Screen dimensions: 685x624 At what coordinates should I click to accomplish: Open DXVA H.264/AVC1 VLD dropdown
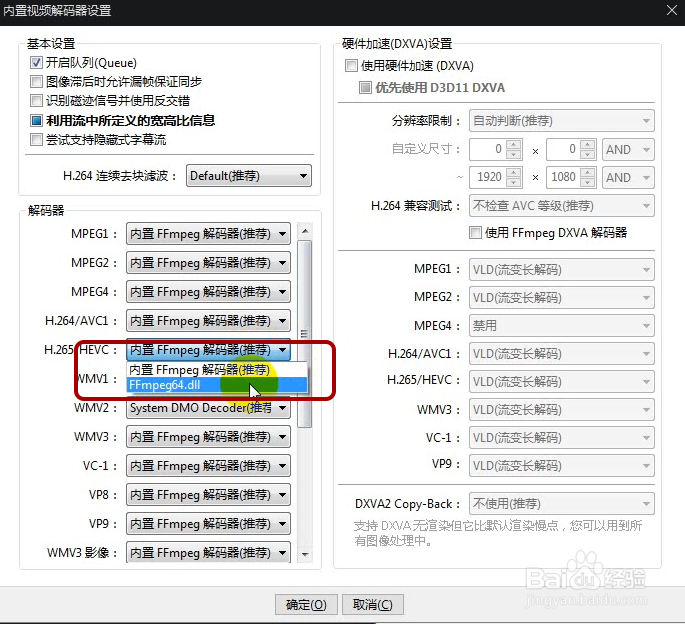click(562, 354)
